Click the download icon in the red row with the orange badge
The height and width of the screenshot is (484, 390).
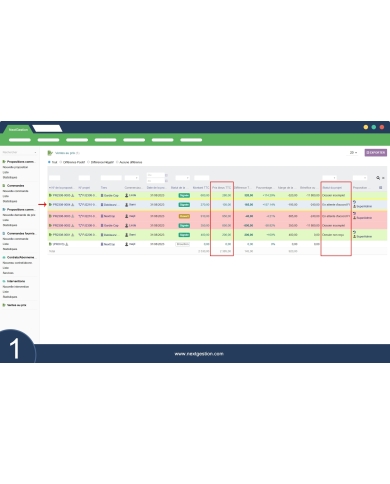[x=73, y=216]
